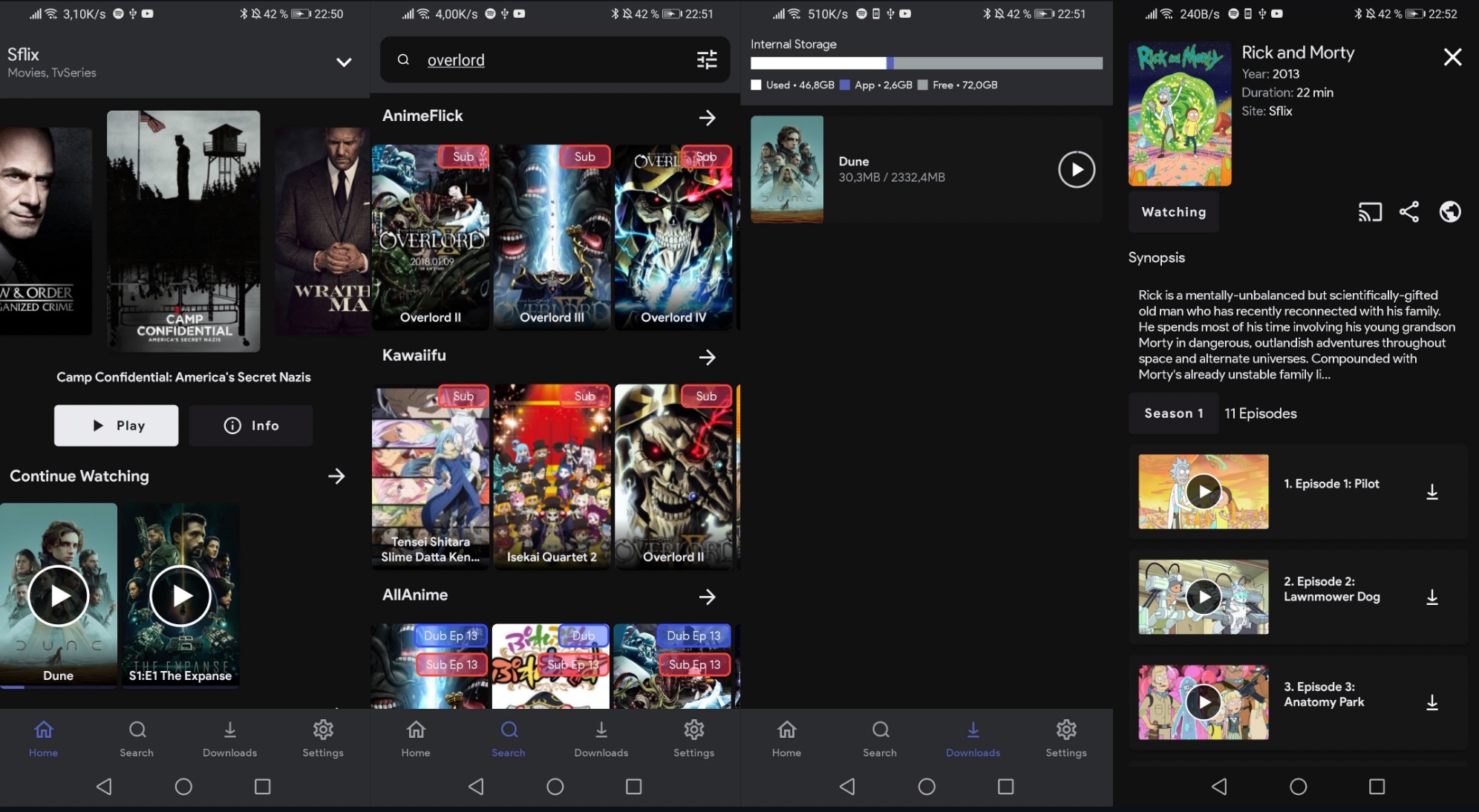
Task: Click the Overlord IV thumbnail in AnimeFlick
Action: 673,238
